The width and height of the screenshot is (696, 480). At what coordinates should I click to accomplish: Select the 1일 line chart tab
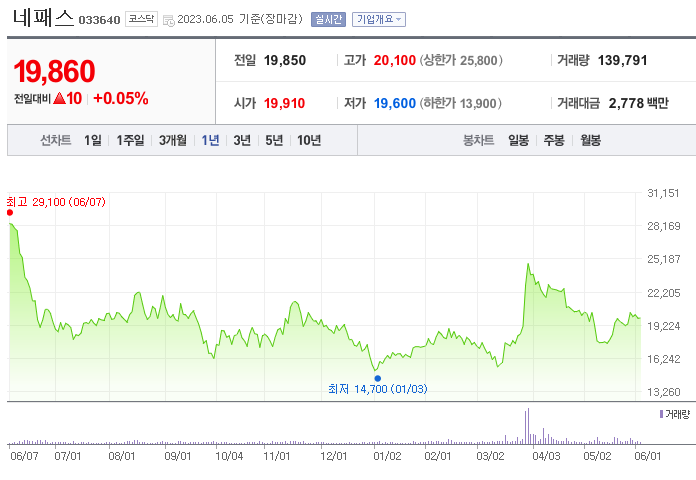click(x=93, y=140)
